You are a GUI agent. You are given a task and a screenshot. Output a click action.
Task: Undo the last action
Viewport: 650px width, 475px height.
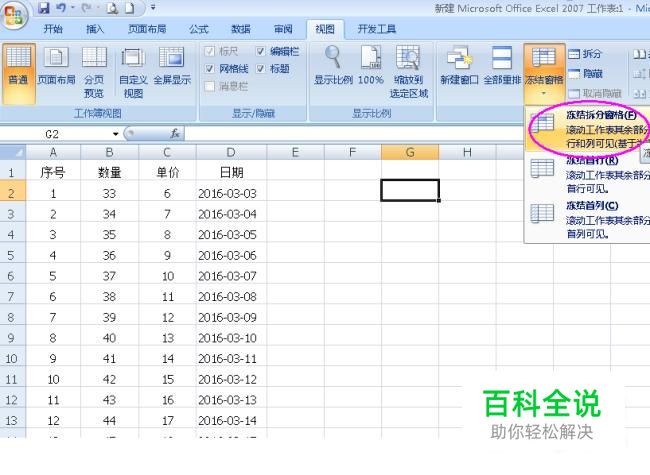[61, 7]
